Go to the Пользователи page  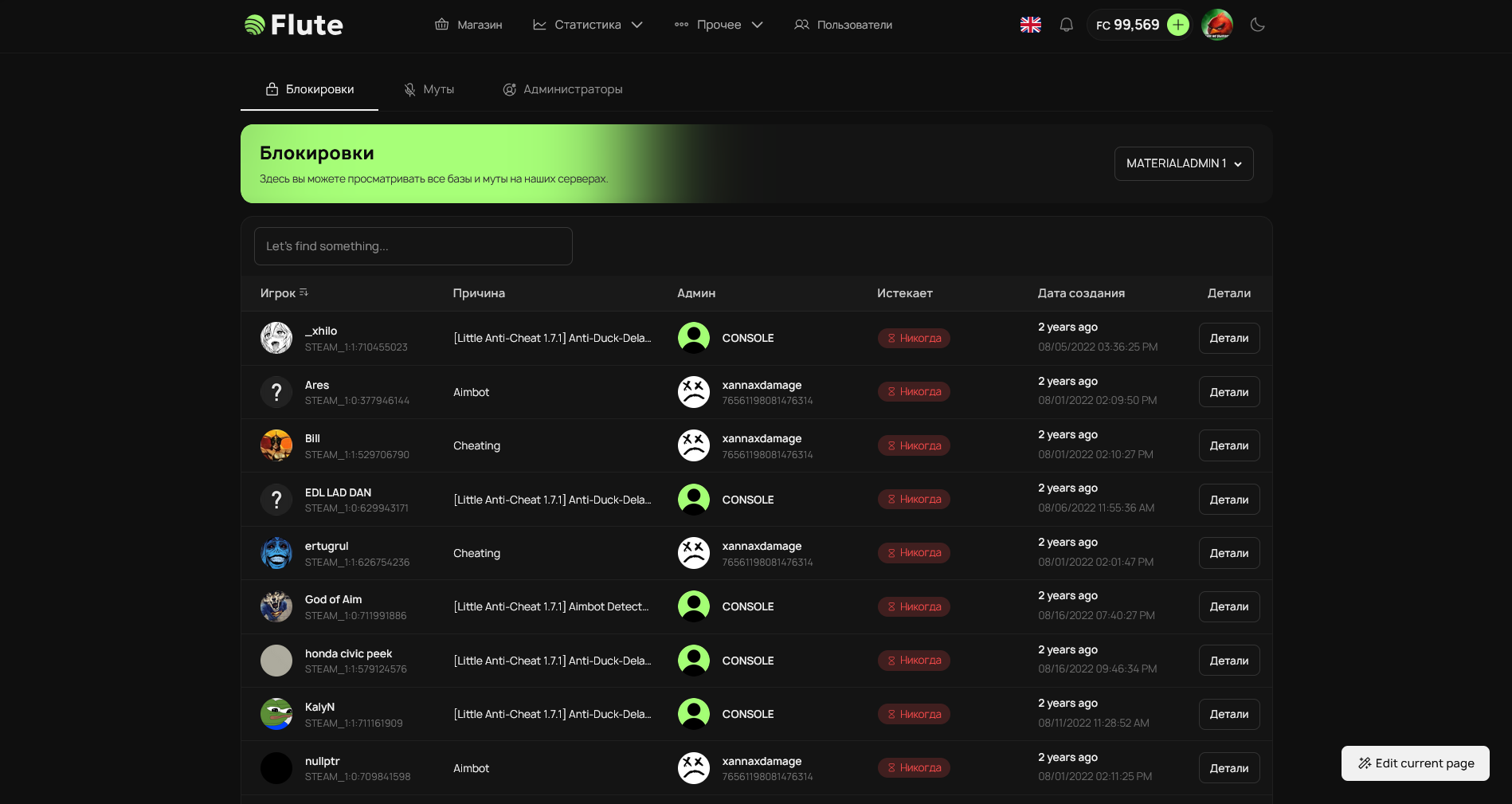(843, 25)
